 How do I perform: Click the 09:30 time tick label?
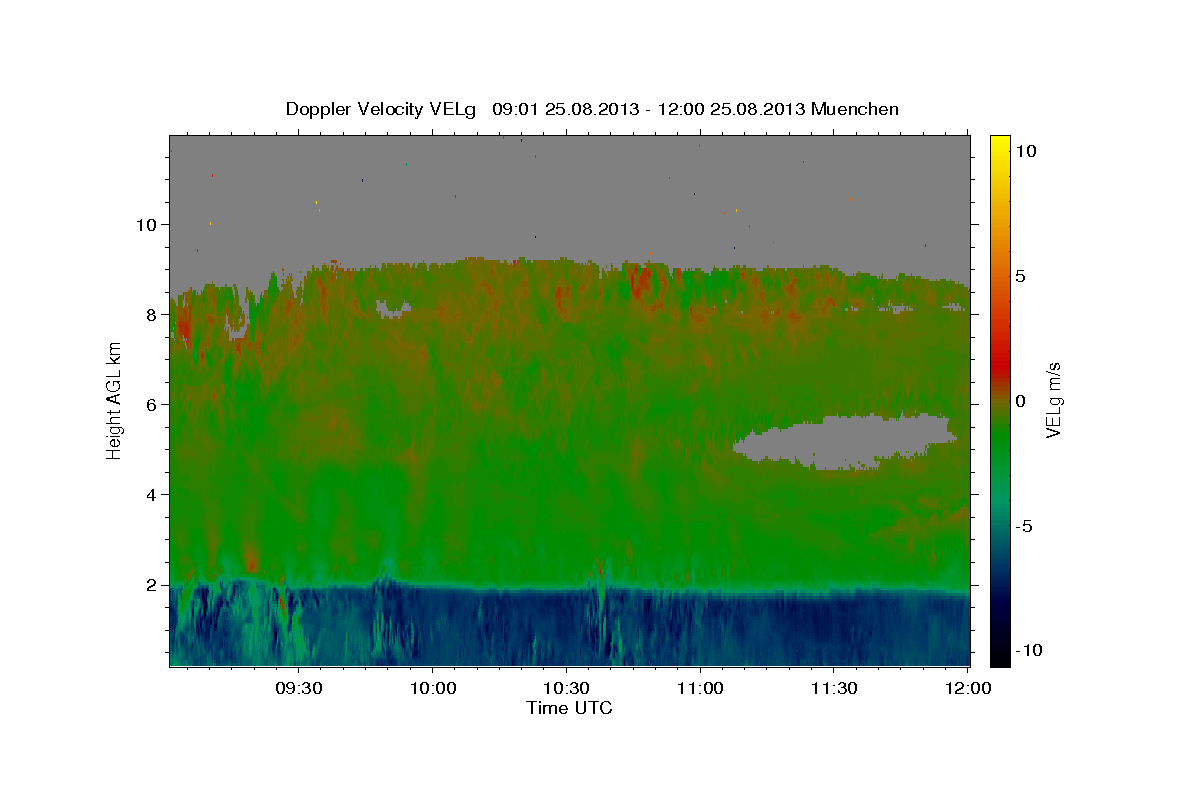point(299,689)
